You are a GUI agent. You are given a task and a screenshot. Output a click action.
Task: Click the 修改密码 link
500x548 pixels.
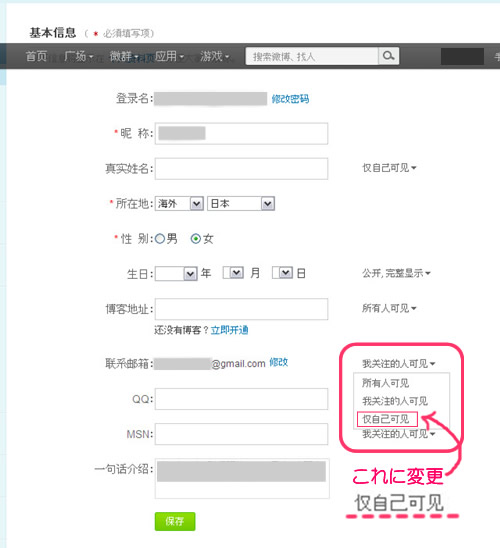pyautogui.click(x=290, y=99)
